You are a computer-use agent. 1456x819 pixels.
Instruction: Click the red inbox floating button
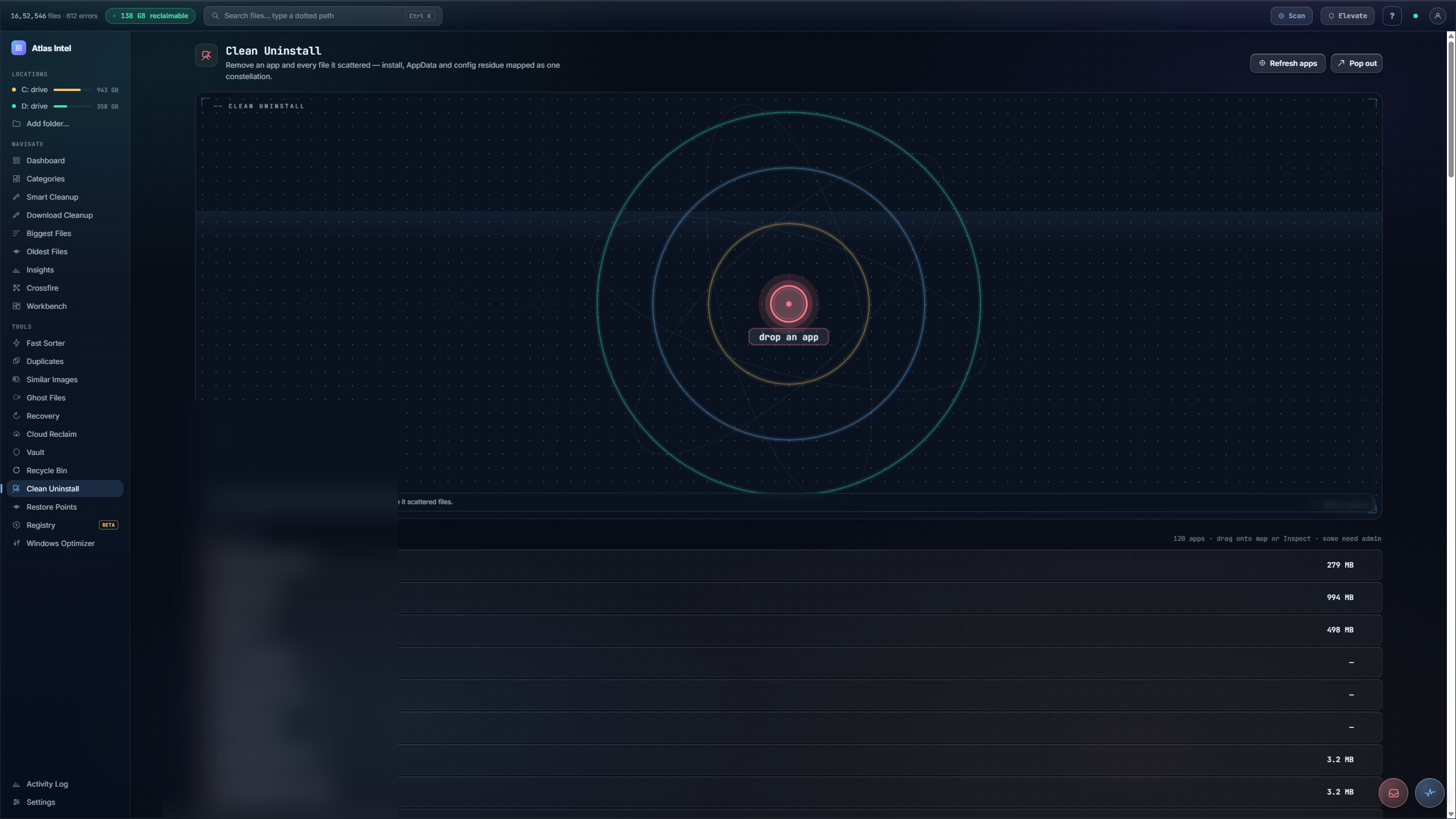point(1393,793)
